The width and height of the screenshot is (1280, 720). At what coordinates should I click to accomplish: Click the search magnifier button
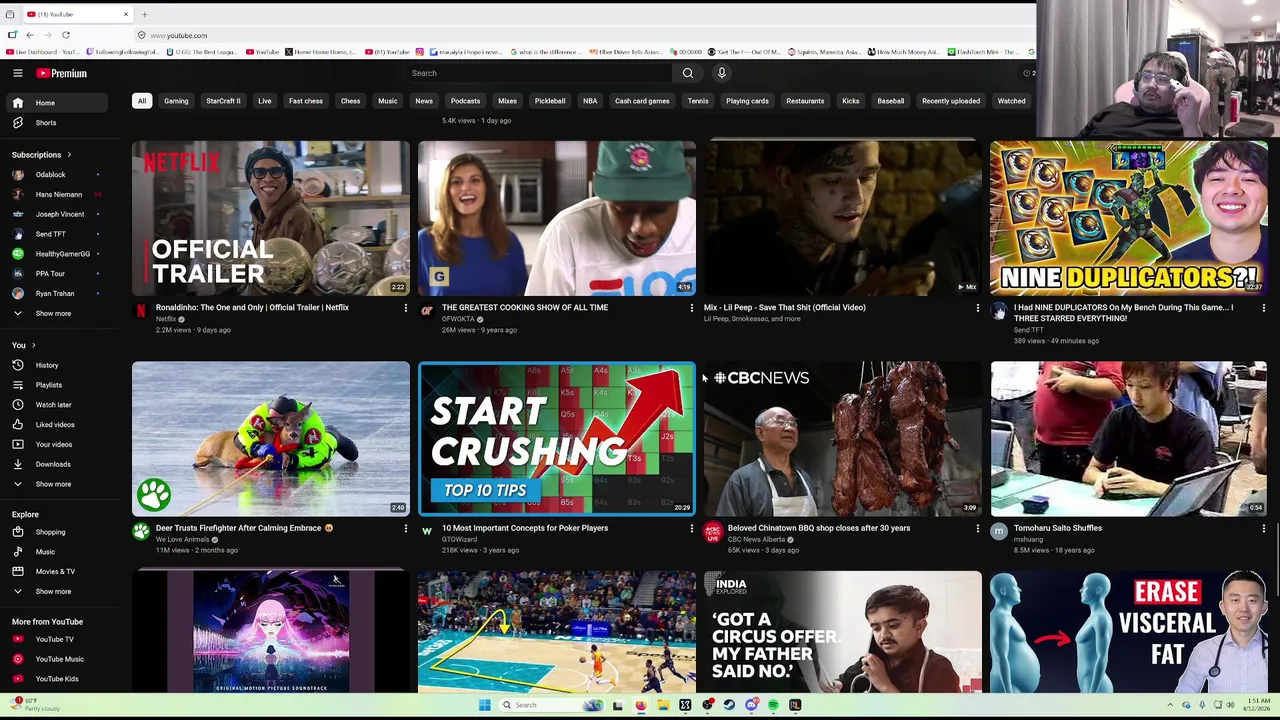coord(688,73)
